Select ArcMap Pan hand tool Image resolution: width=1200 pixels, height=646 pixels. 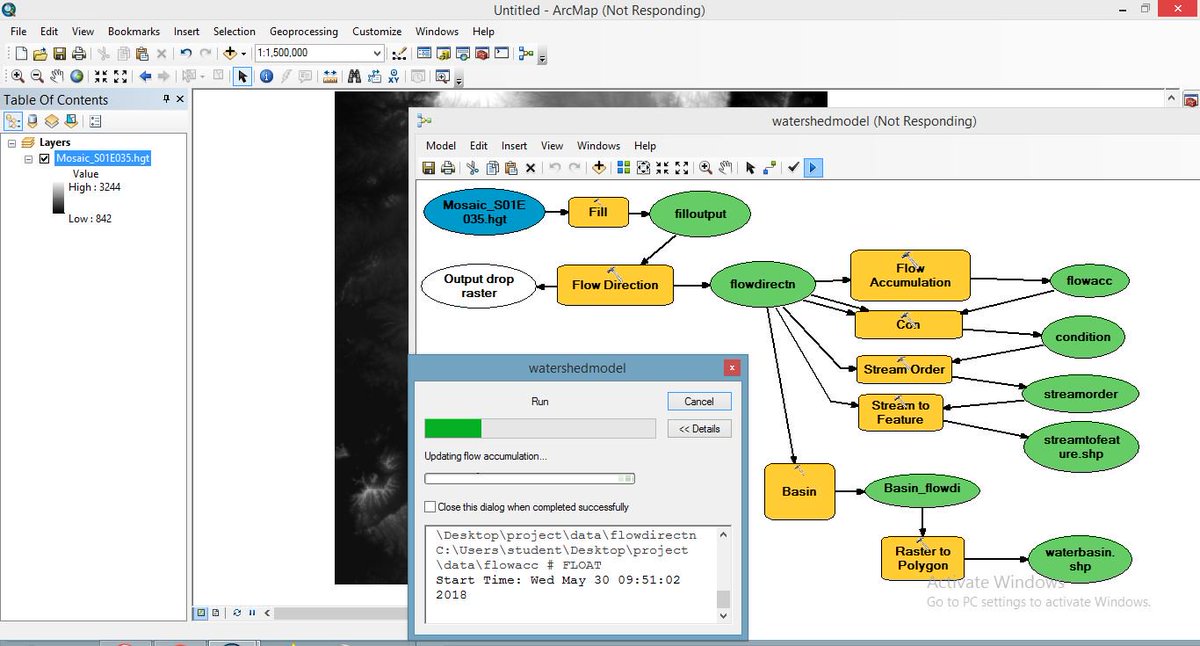click(x=57, y=76)
